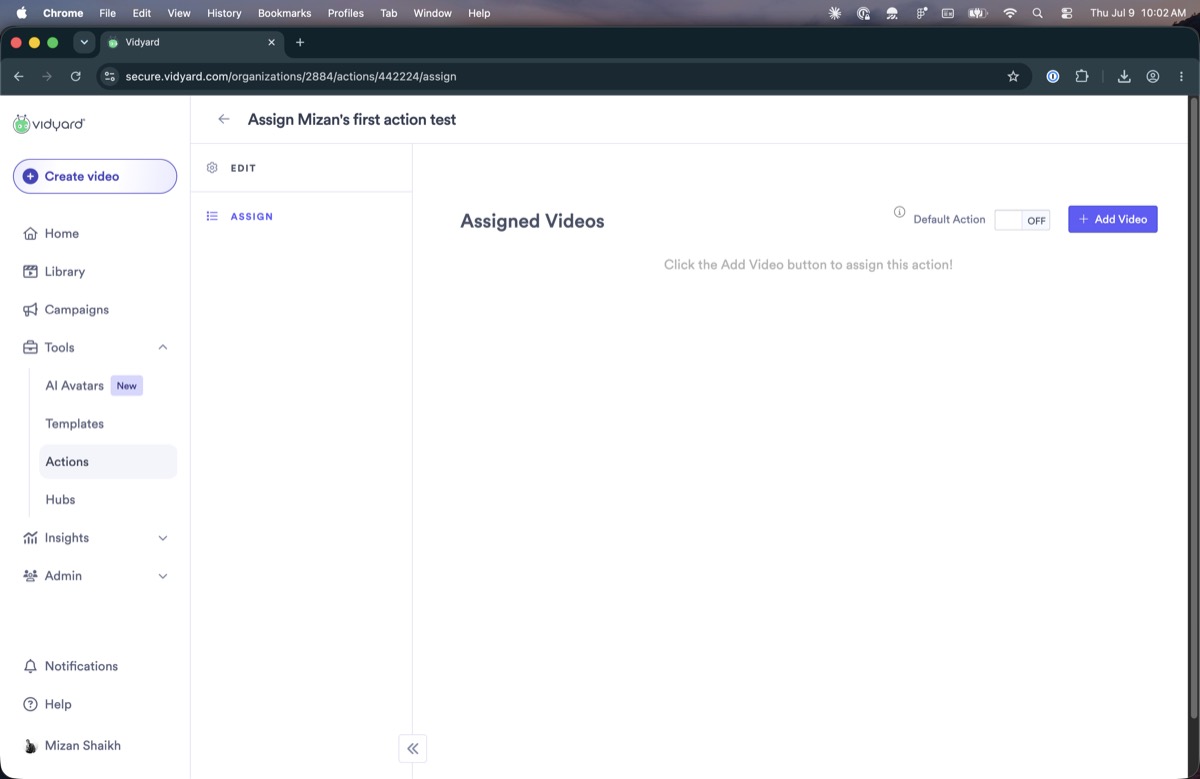
Task: Toggle Default Action switch
Action: [x=1022, y=220]
